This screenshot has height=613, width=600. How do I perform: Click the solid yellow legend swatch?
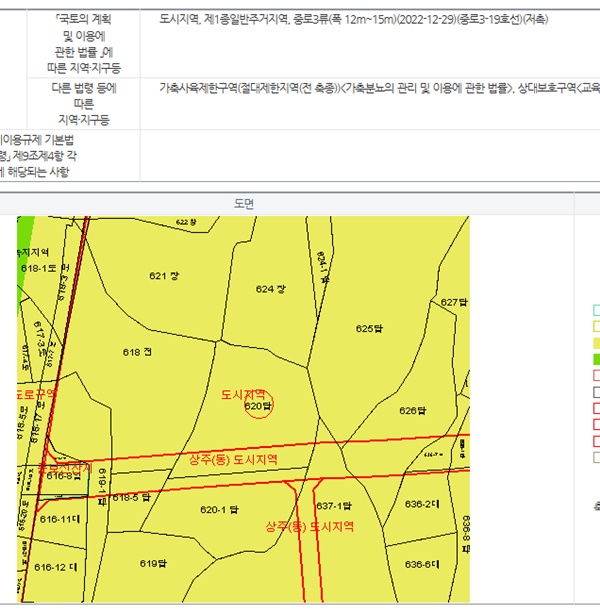[596, 342]
